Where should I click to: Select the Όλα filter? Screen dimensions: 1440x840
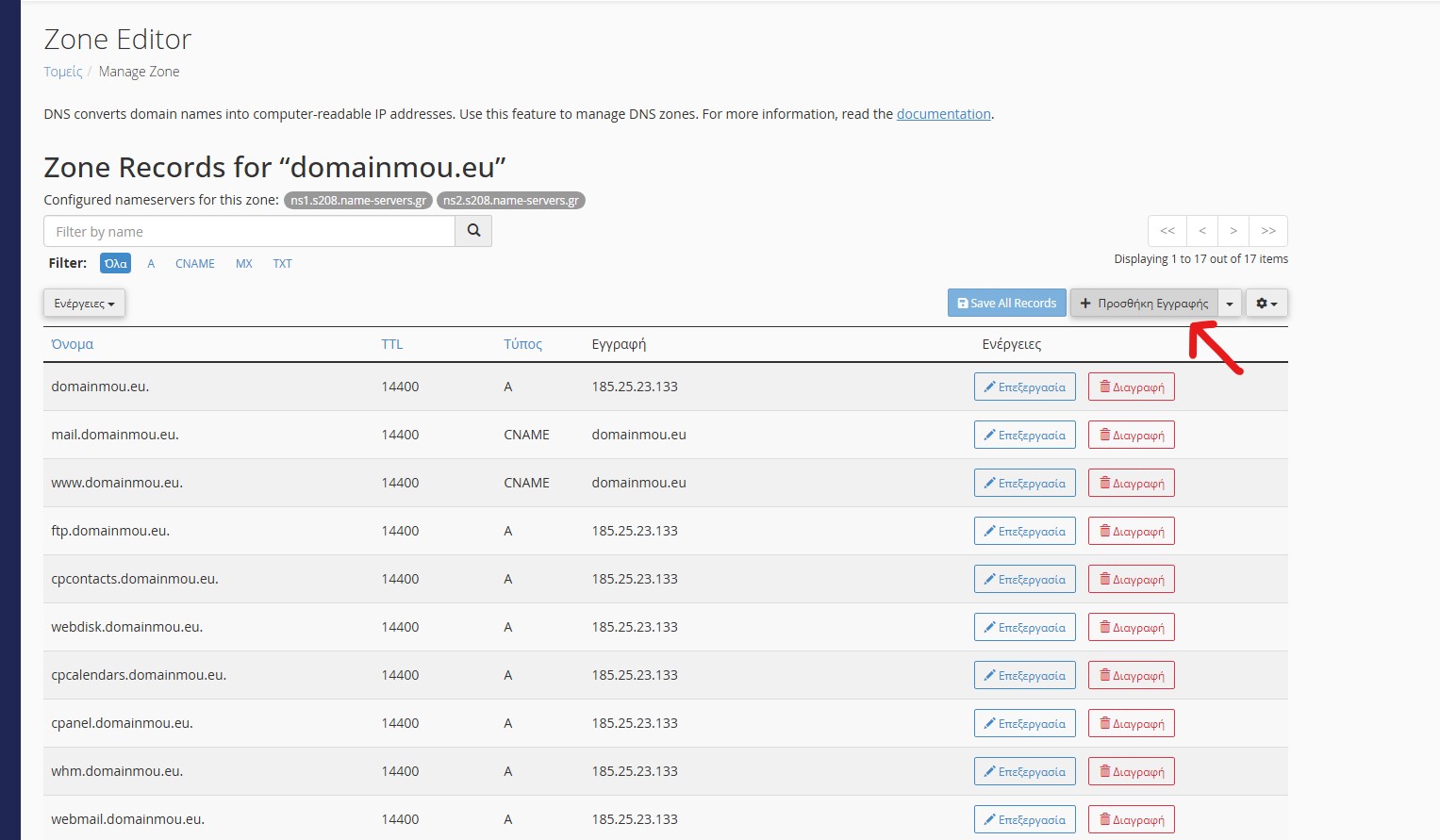click(x=116, y=264)
